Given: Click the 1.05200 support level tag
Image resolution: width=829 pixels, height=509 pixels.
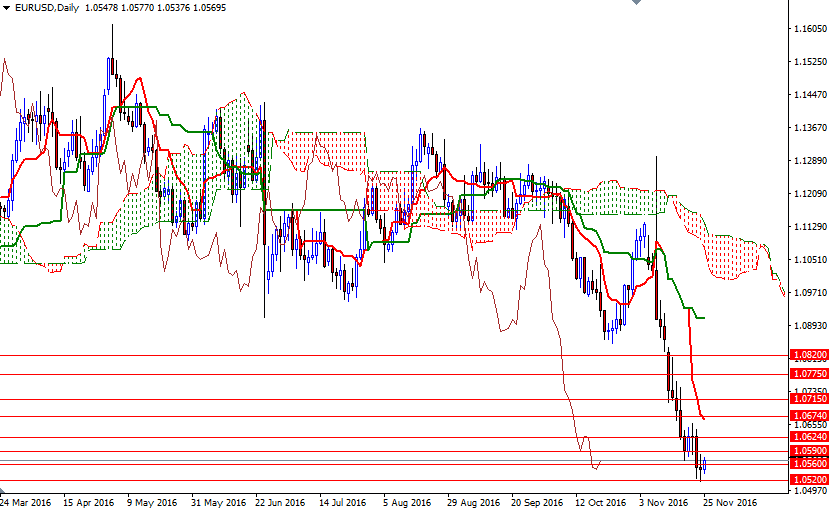Looking at the screenshot, I should pyautogui.click(x=808, y=480).
